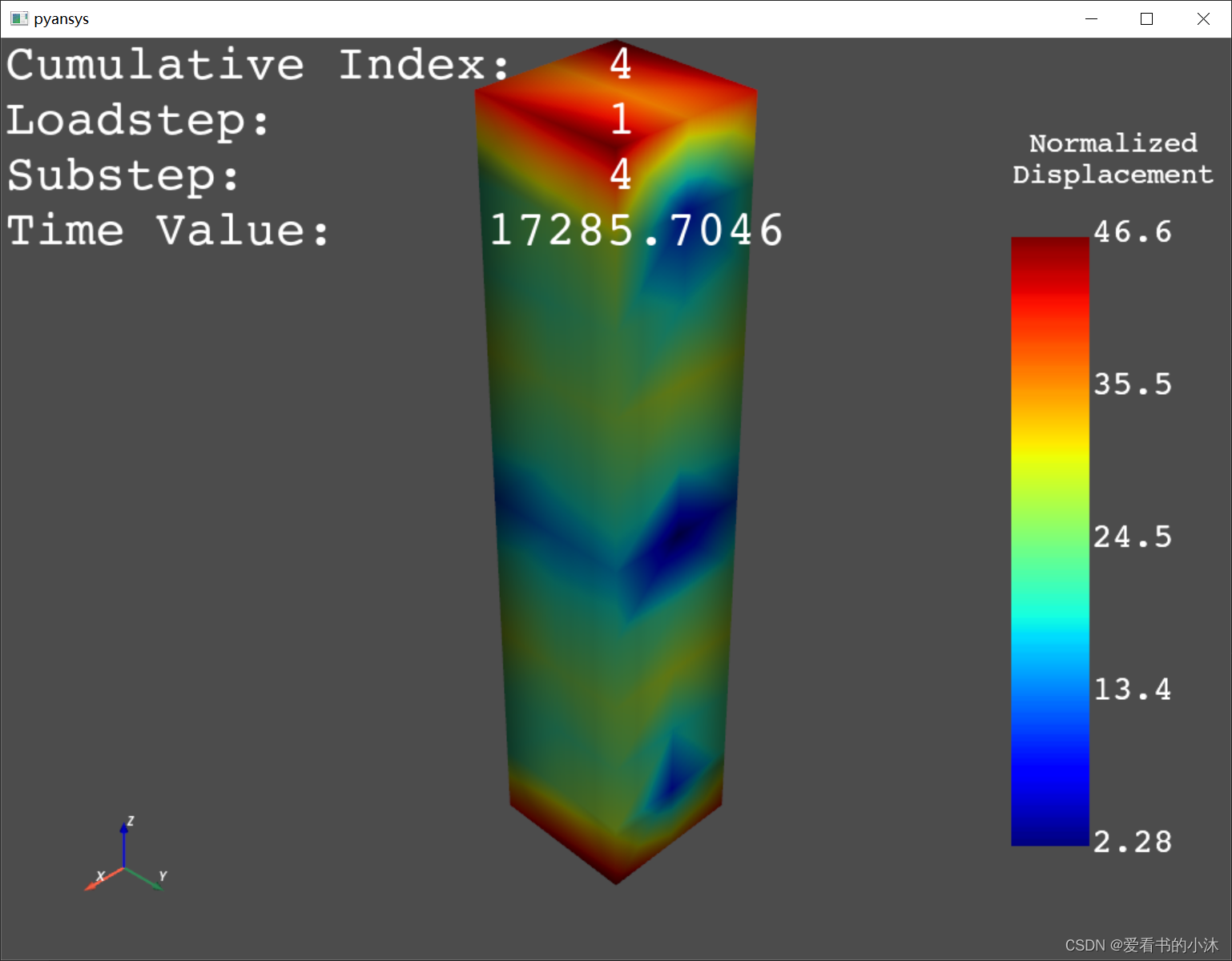The height and width of the screenshot is (961, 1232).
Task: Click the Time Value number 17285.7046
Action: (x=636, y=231)
